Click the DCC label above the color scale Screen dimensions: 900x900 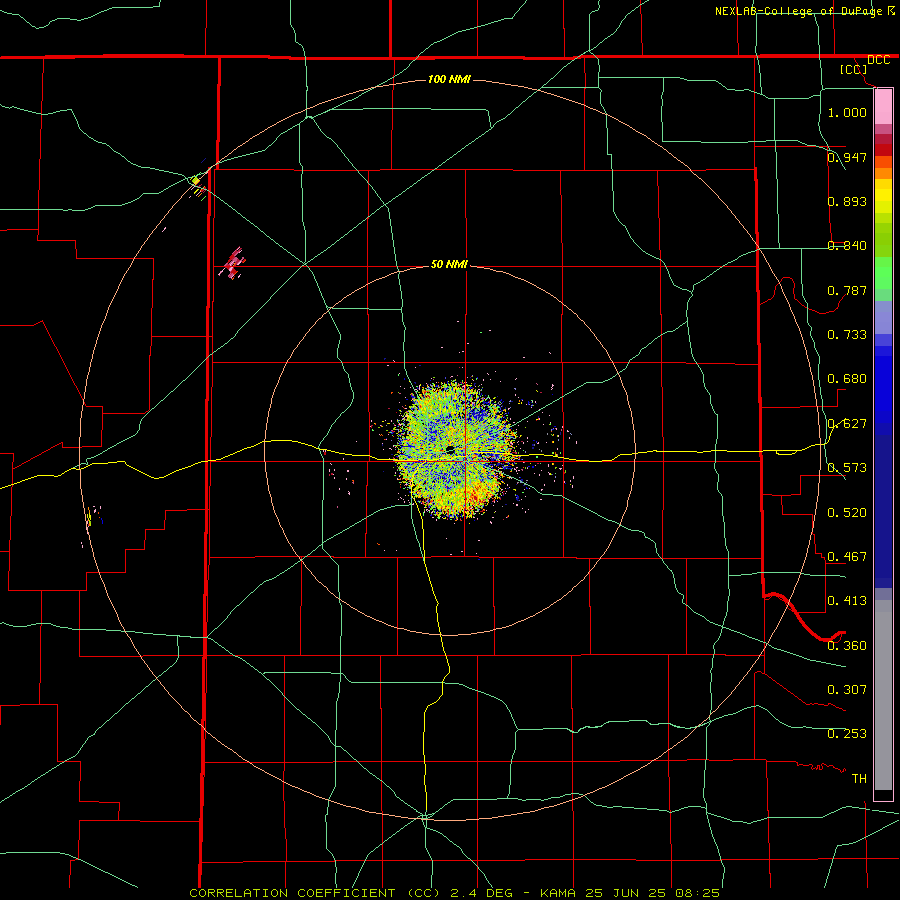pyautogui.click(x=878, y=60)
